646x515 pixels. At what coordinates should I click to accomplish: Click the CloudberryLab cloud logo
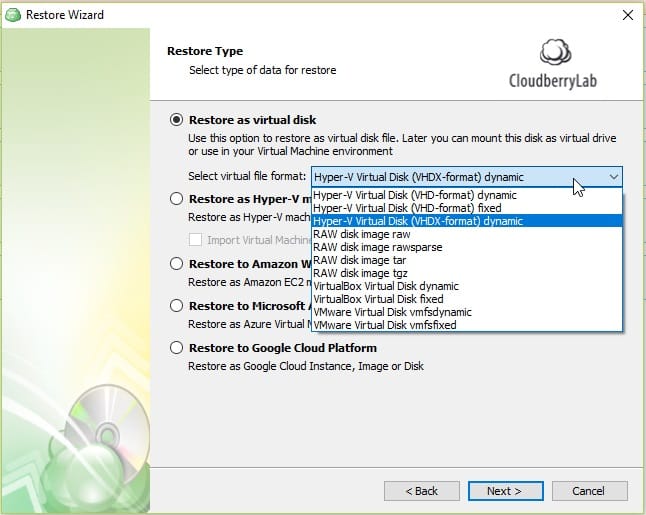555,52
